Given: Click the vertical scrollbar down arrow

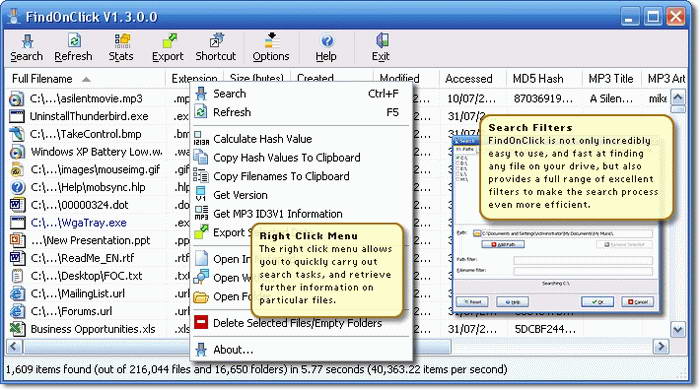Looking at the screenshot, I should click(678, 330).
